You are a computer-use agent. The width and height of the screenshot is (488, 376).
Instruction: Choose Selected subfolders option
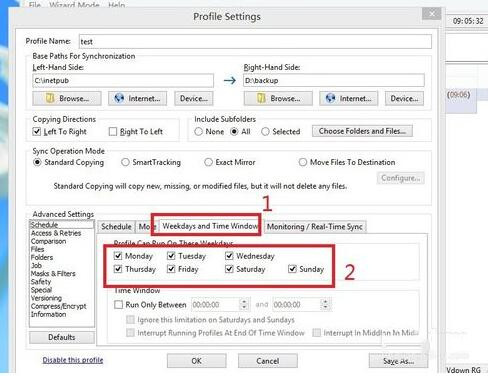pos(265,132)
